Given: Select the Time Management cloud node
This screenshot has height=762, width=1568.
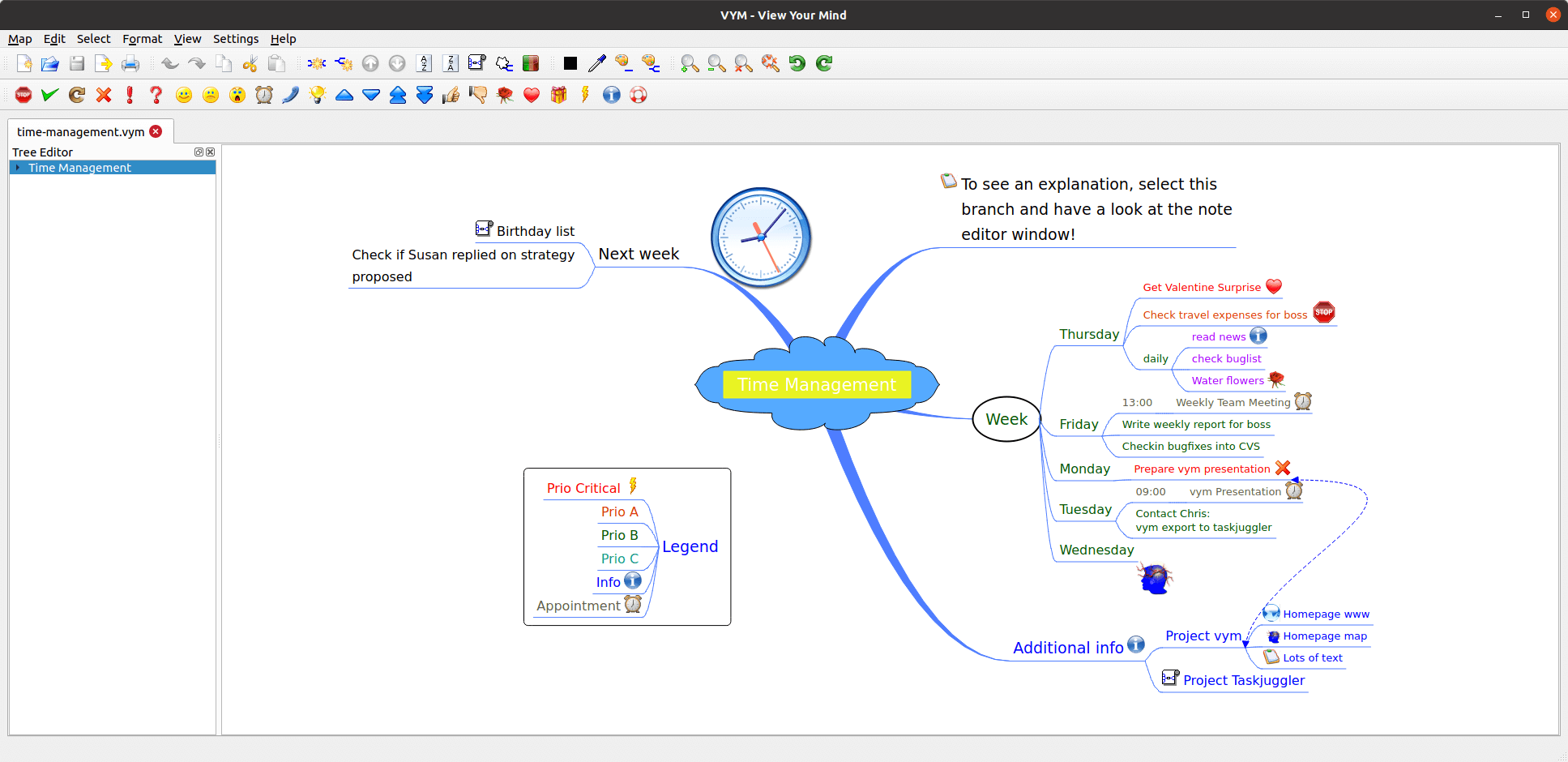Looking at the screenshot, I should (817, 384).
